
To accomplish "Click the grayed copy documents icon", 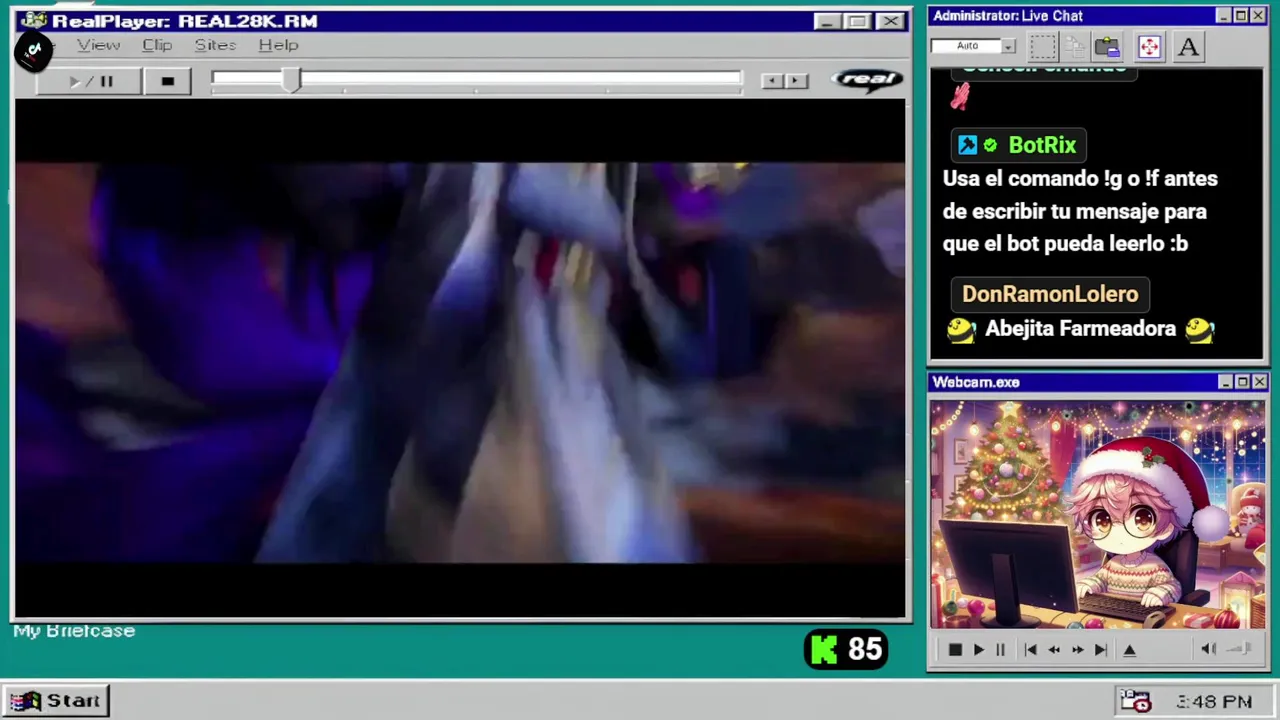I will click(x=1075, y=46).
